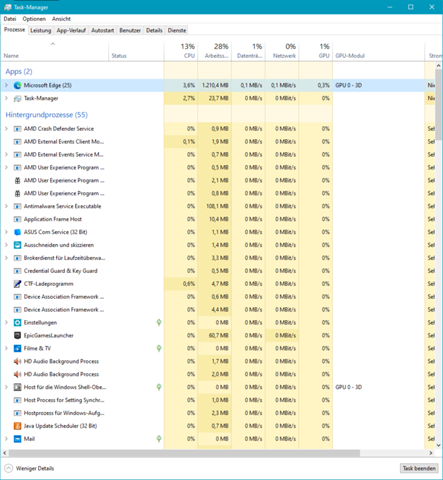The width and height of the screenshot is (443, 480).
Task: Click the scroll right arrow of horizontal scrollbar
Action: tap(431, 453)
